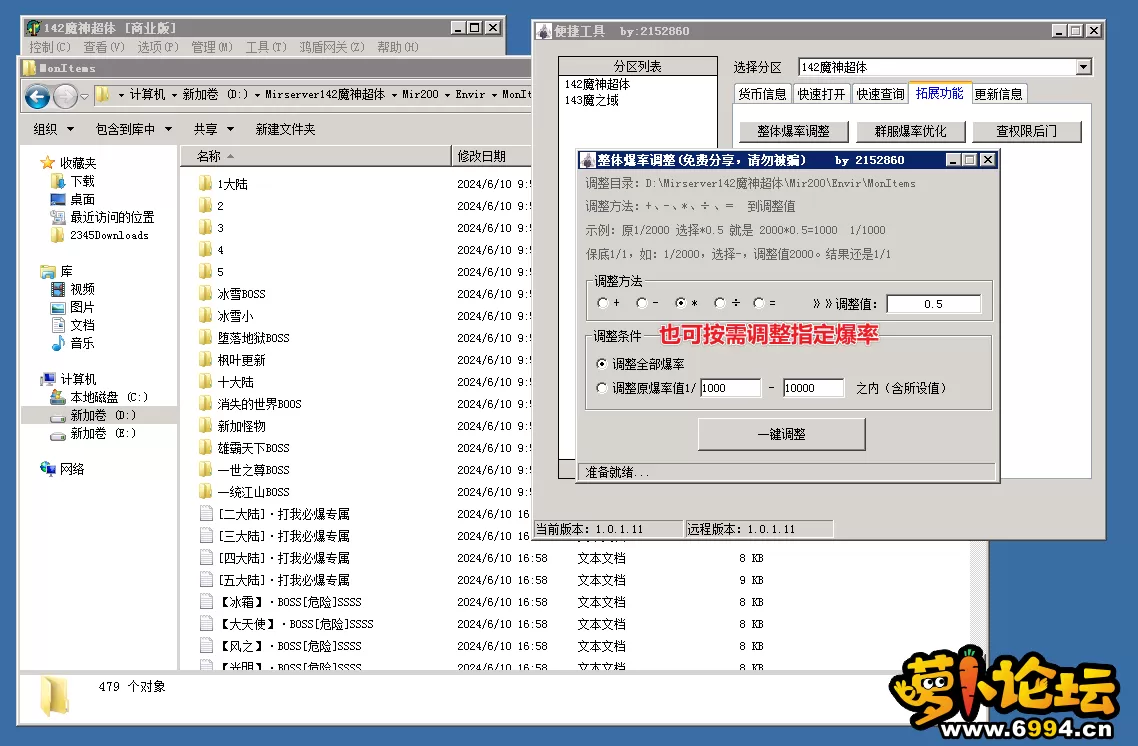This screenshot has height=746, width=1138.
Task: Select the 冰雪BOSS folder
Action: click(232, 294)
